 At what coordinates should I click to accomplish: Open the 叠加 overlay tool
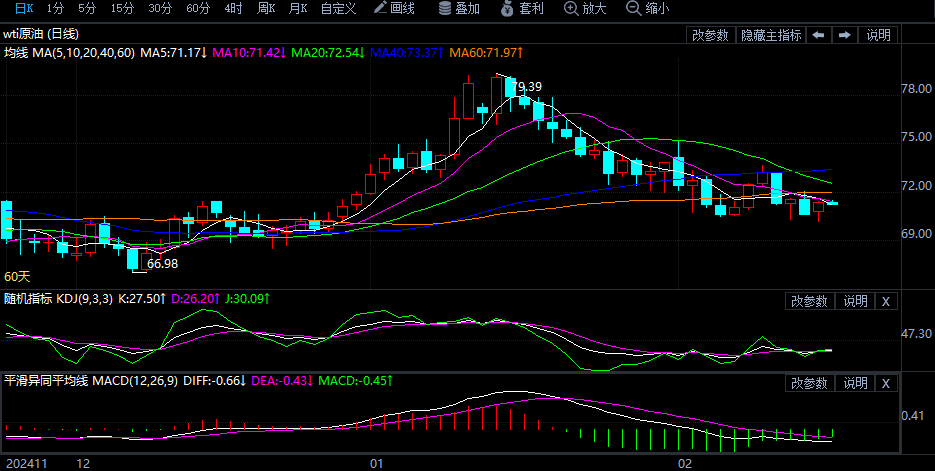pos(458,9)
